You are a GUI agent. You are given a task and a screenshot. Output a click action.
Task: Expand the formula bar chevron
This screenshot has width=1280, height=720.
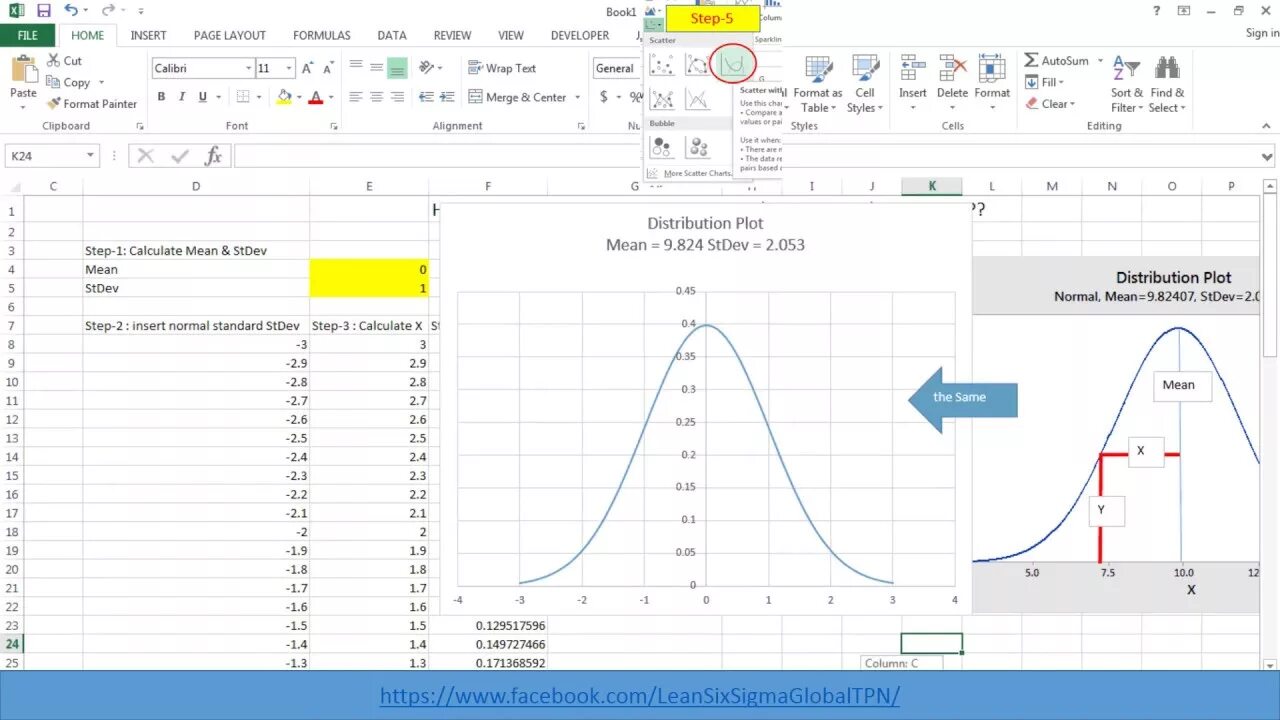click(1268, 156)
